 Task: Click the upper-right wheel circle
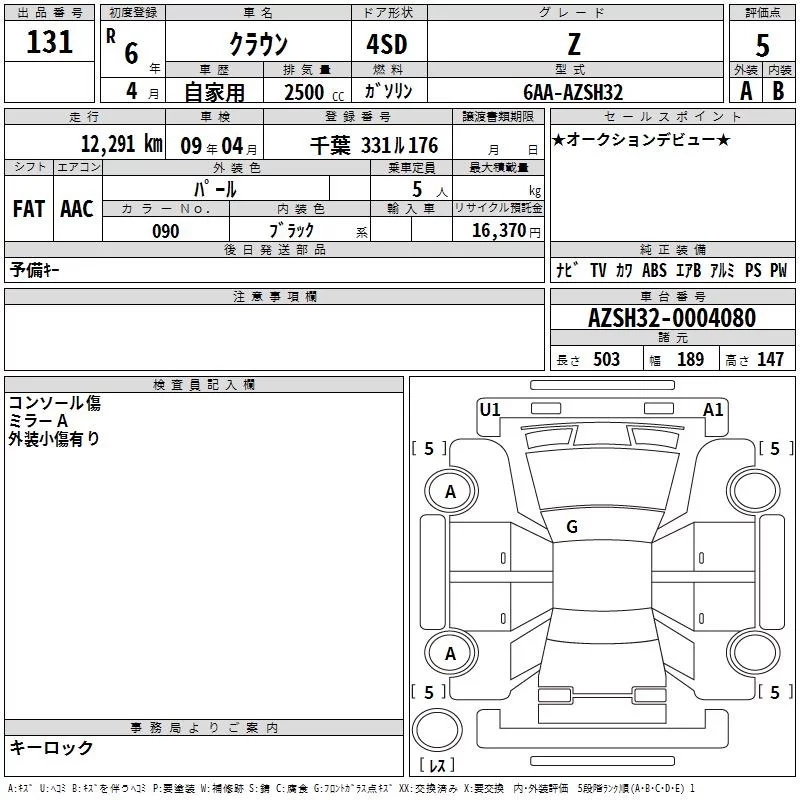(x=754, y=489)
